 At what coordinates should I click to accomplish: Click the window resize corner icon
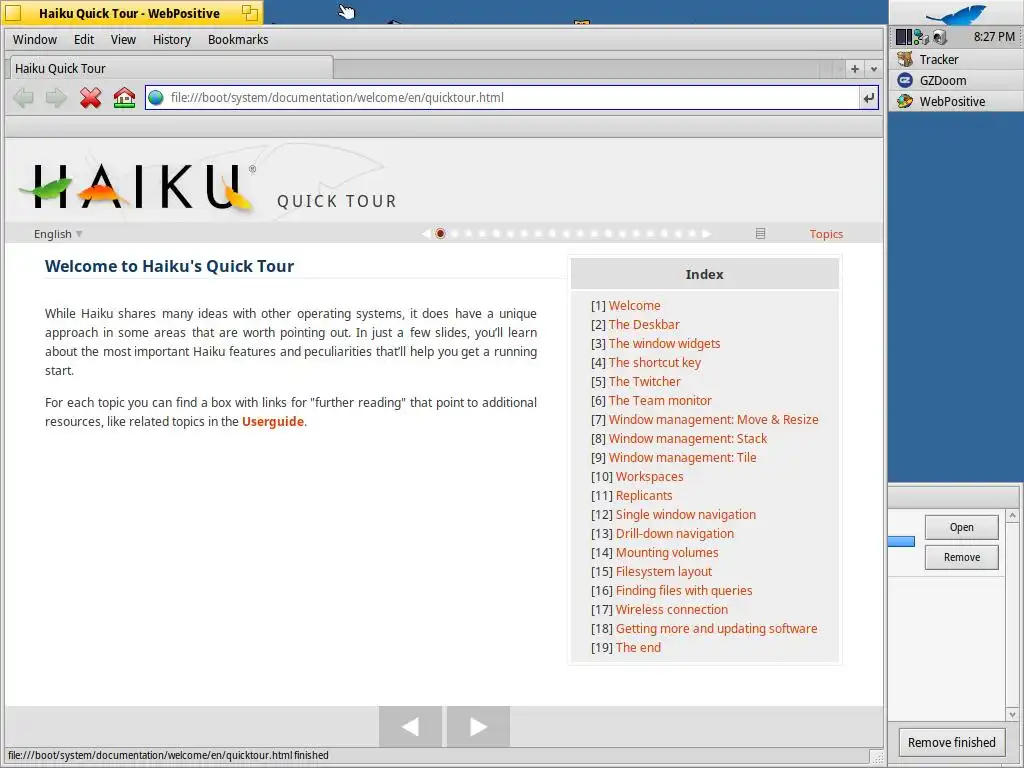877,757
